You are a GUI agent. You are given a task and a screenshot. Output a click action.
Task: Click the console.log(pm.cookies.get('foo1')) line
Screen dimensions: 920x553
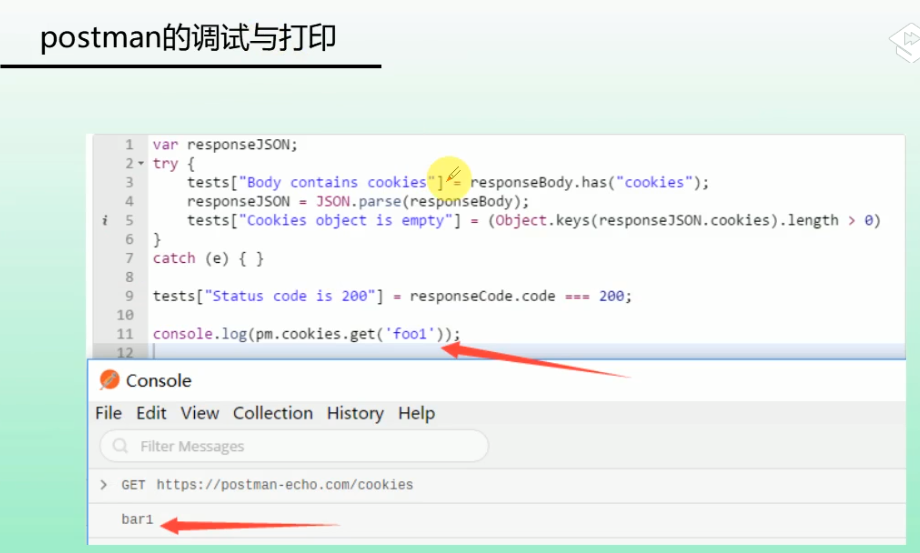306,334
